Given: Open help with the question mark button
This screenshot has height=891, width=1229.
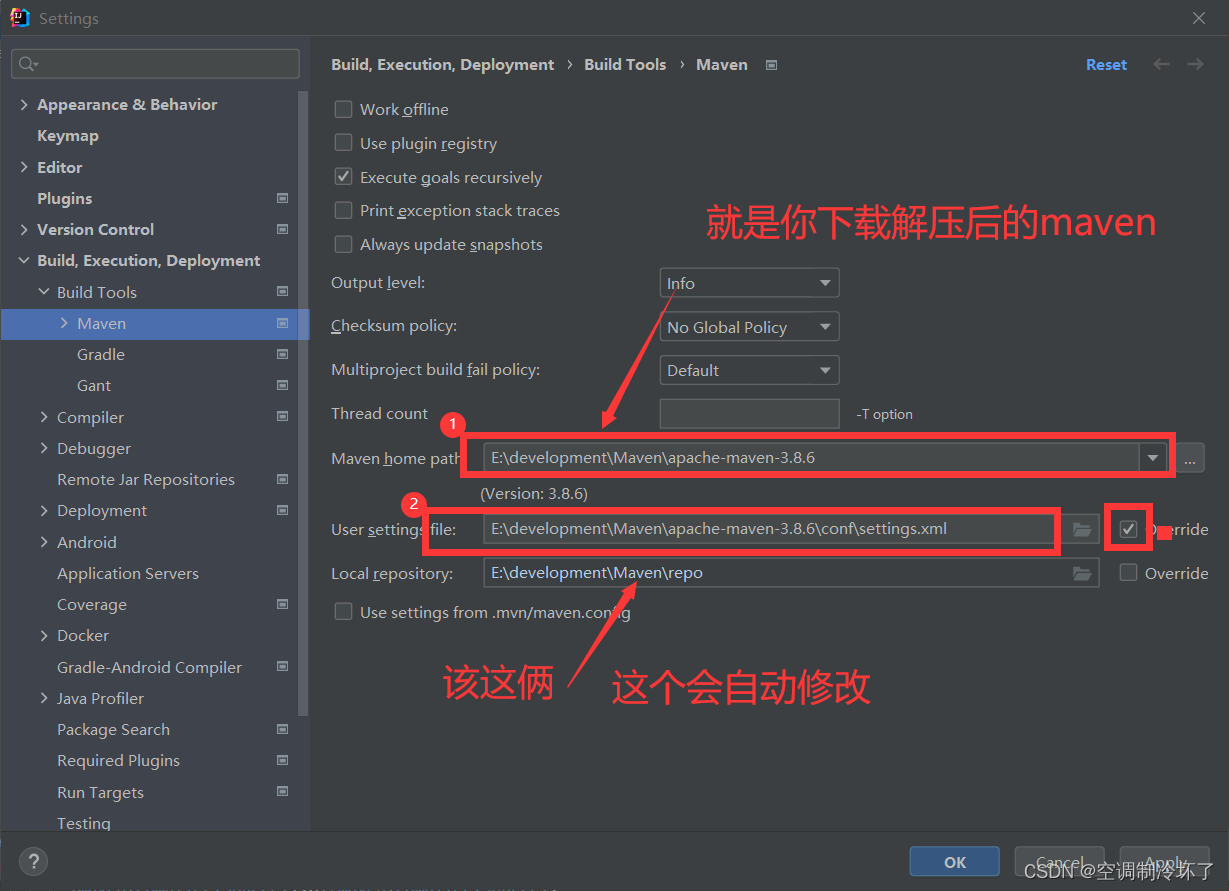Looking at the screenshot, I should tap(33, 861).
